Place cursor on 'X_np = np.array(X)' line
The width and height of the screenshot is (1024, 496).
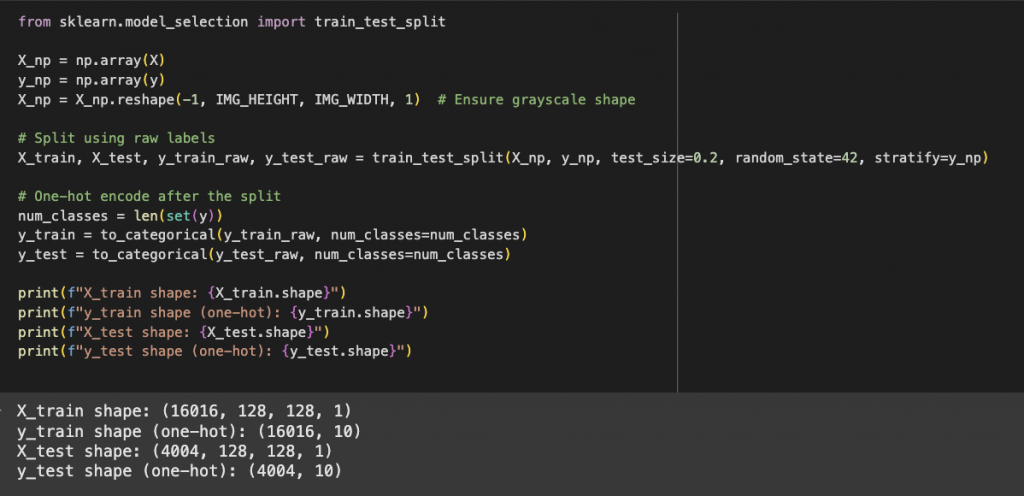[x=92, y=61]
